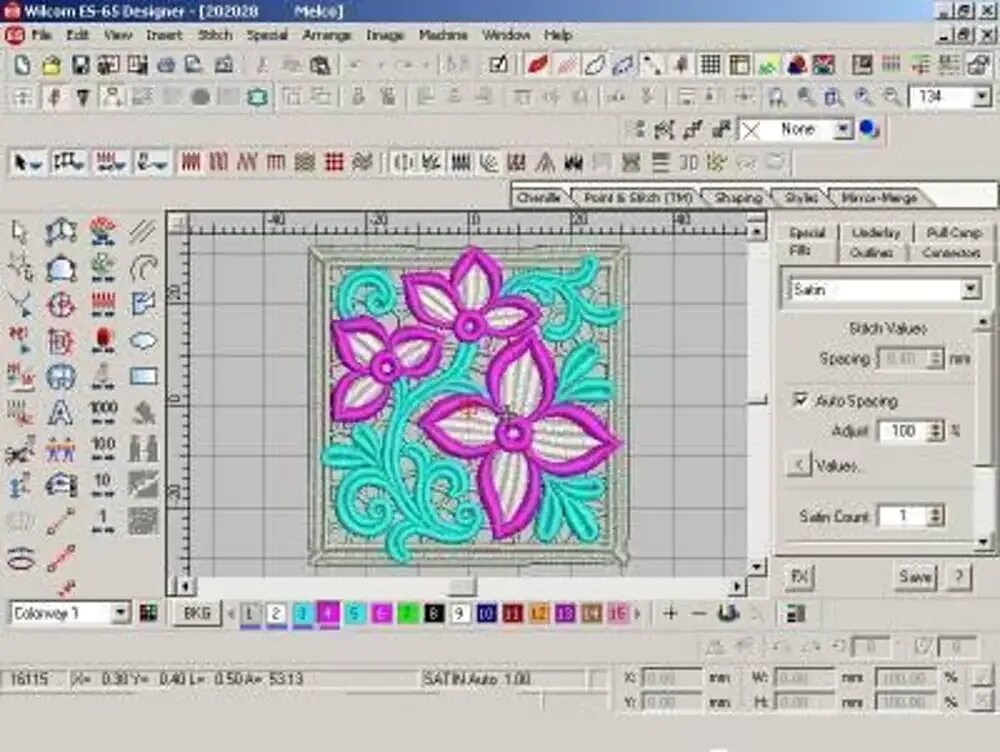Select the parallel diagonal lines tool
1000x752 pixels.
coord(142,232)
